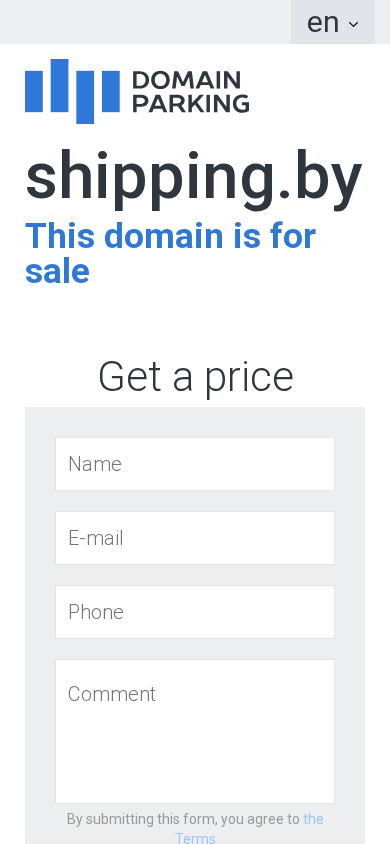Click the chevron arrow next to en
The width and height of the screenshot is (390, 844).
tap(353, 24)
